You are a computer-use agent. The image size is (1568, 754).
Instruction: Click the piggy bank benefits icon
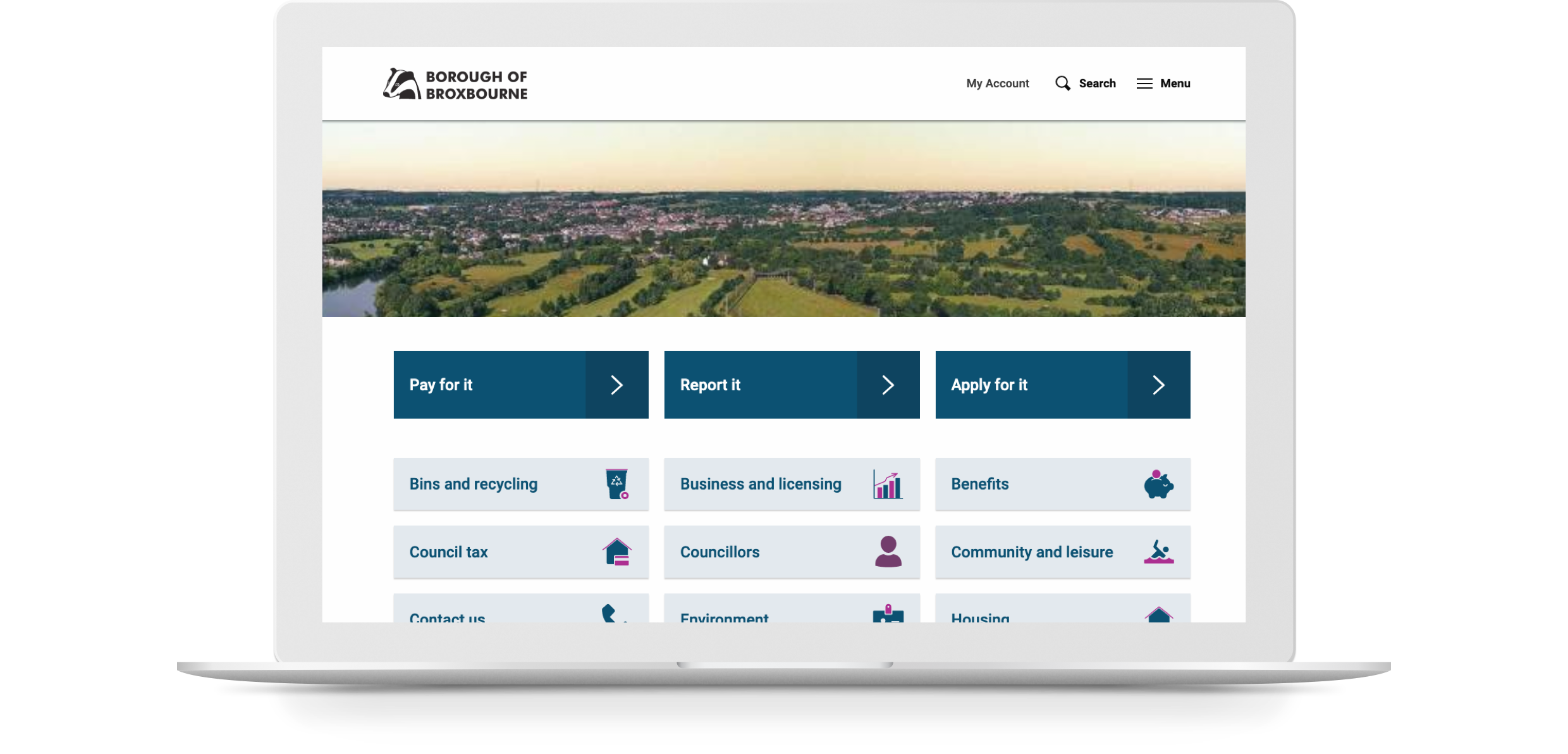tap(1158, 485)
